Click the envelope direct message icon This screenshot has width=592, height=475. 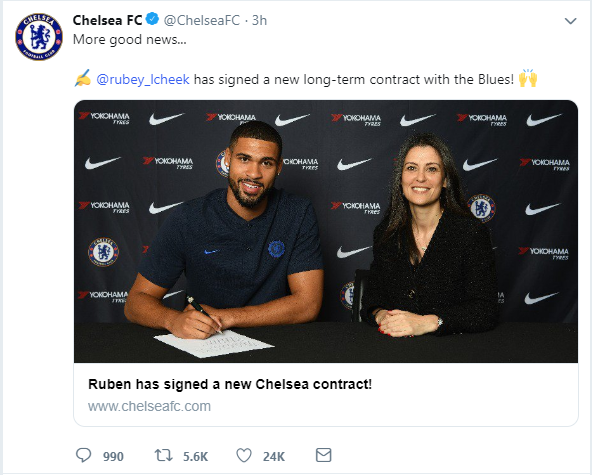[x=324, y=455]
